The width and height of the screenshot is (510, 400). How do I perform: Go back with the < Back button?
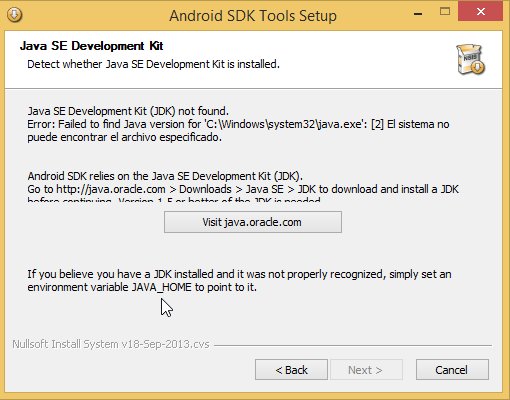tap(291, 369)
